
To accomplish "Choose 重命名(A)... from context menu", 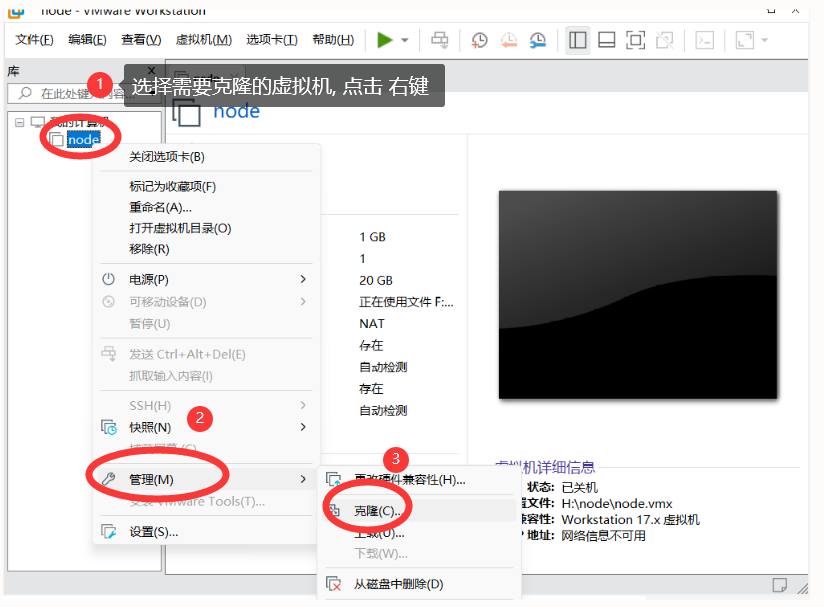I will [160, 207].
